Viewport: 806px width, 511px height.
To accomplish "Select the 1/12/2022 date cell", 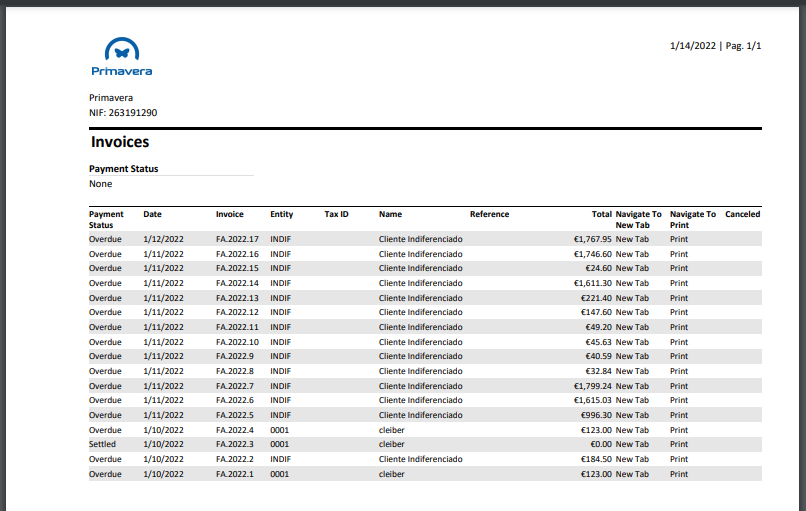I will tap(163, 239).
